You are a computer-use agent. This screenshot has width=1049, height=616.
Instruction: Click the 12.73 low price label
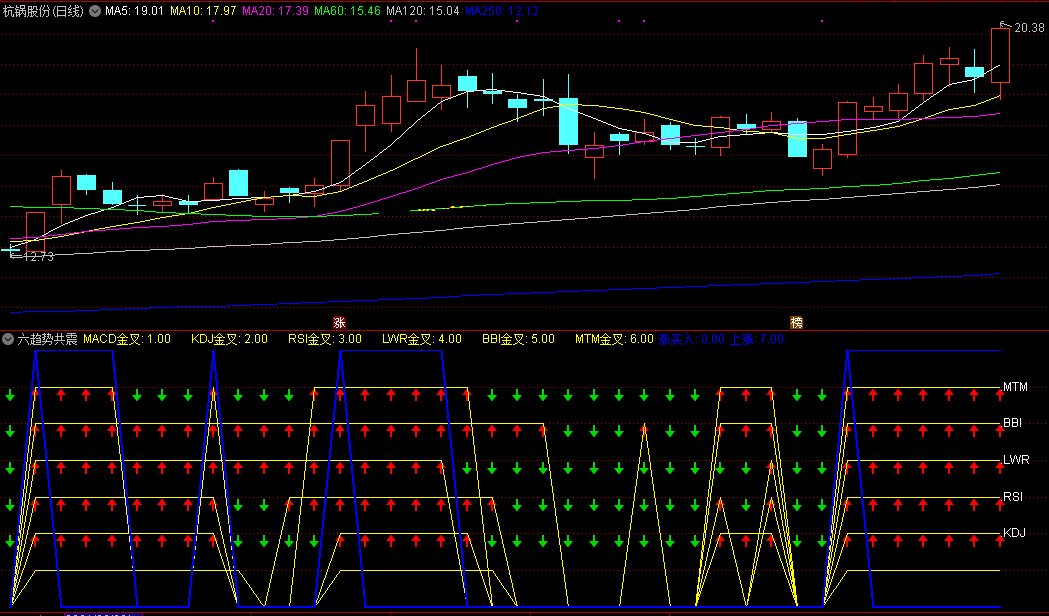pyautogui.click(x=38, y=256)
